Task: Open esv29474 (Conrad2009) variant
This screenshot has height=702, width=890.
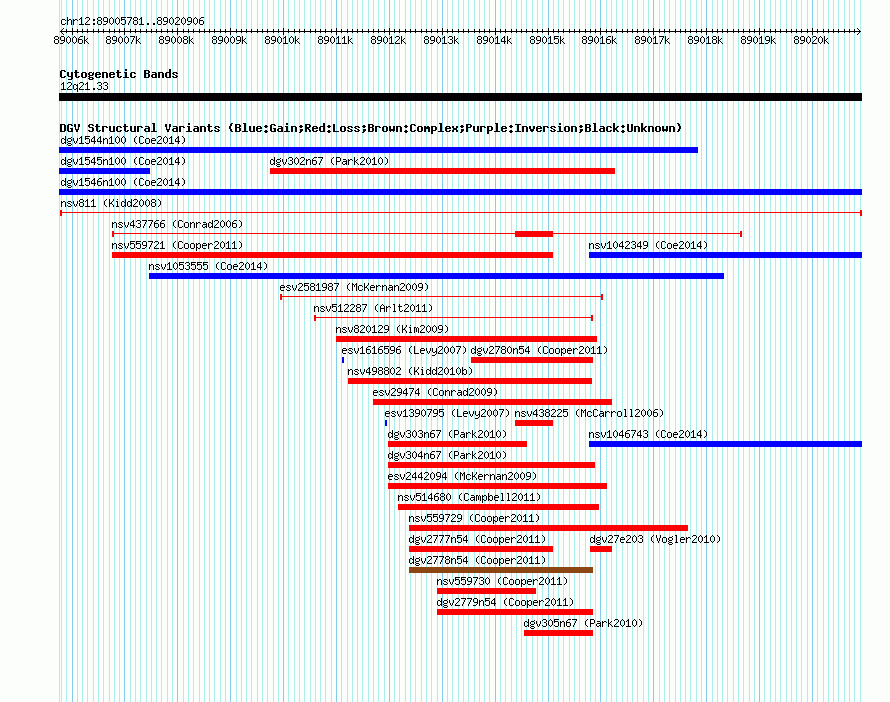Action: (x=435, y=392)
